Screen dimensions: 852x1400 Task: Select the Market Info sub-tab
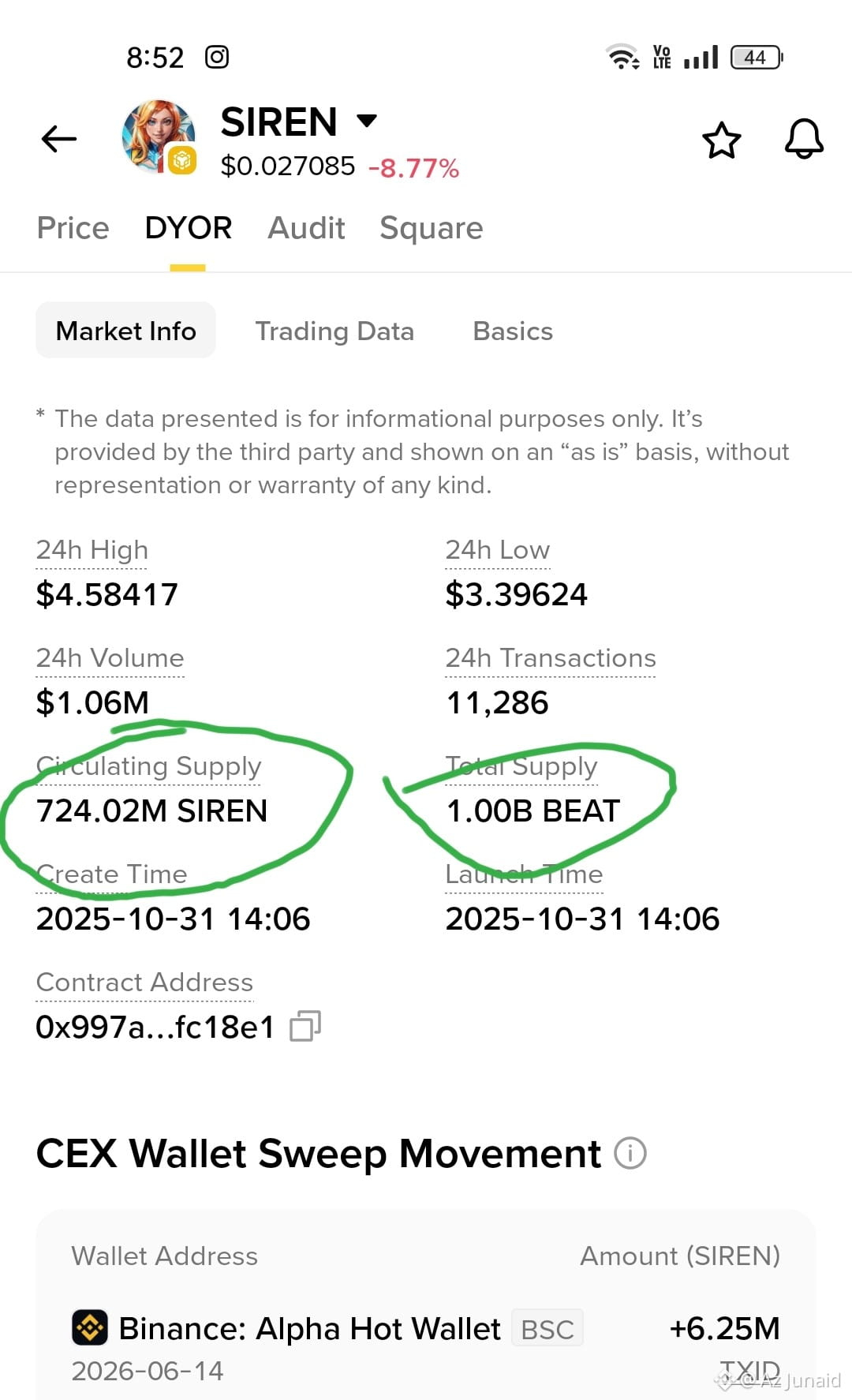[126, 331]
